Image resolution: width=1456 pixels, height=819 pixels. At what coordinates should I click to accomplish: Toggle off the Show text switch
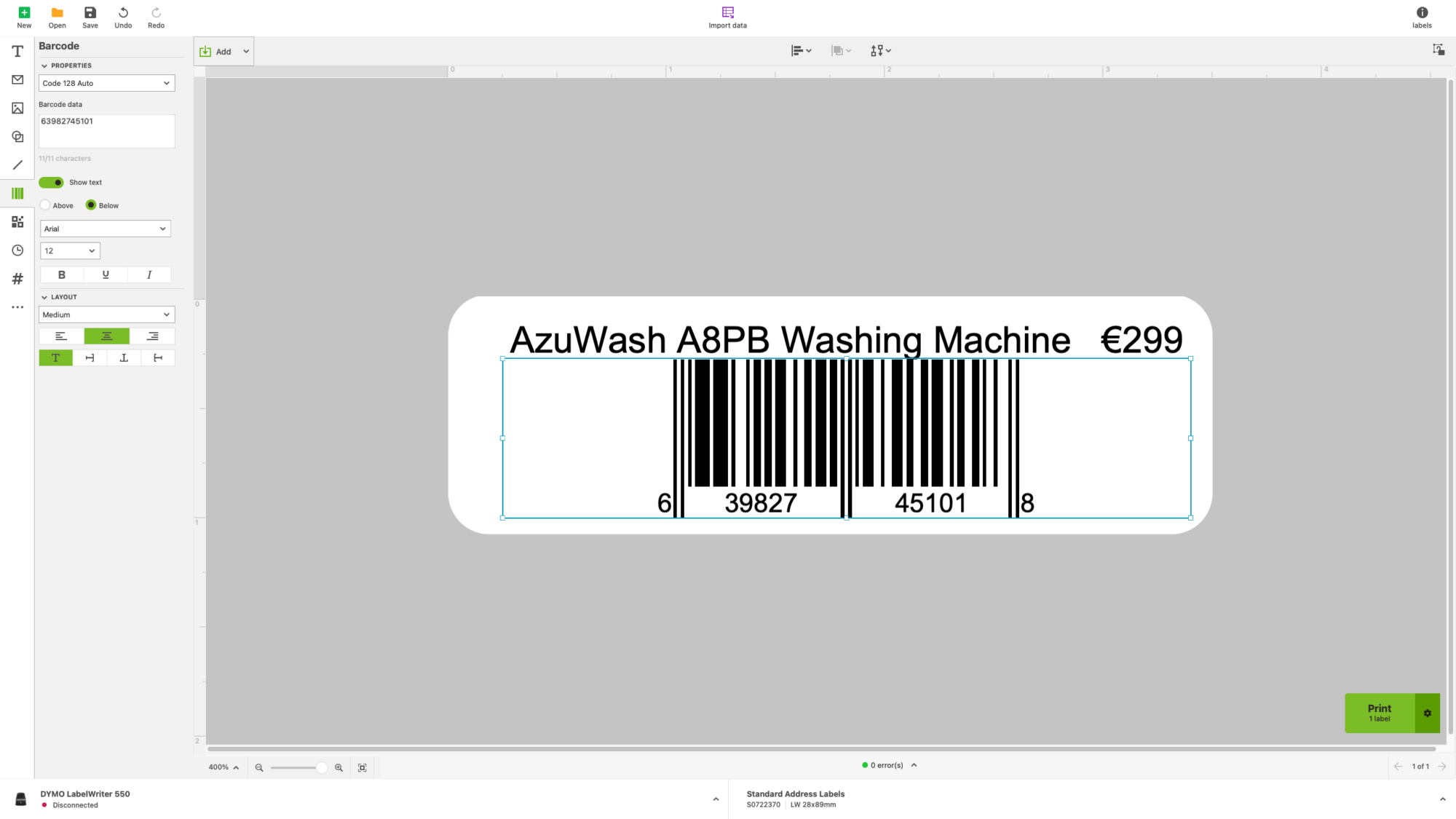tap(51, 182)
